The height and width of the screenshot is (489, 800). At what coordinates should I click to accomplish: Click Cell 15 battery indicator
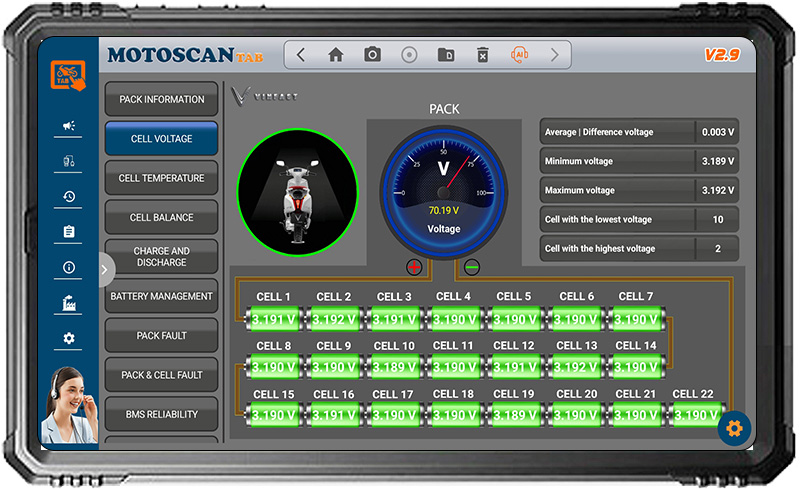tap(273, 415)
